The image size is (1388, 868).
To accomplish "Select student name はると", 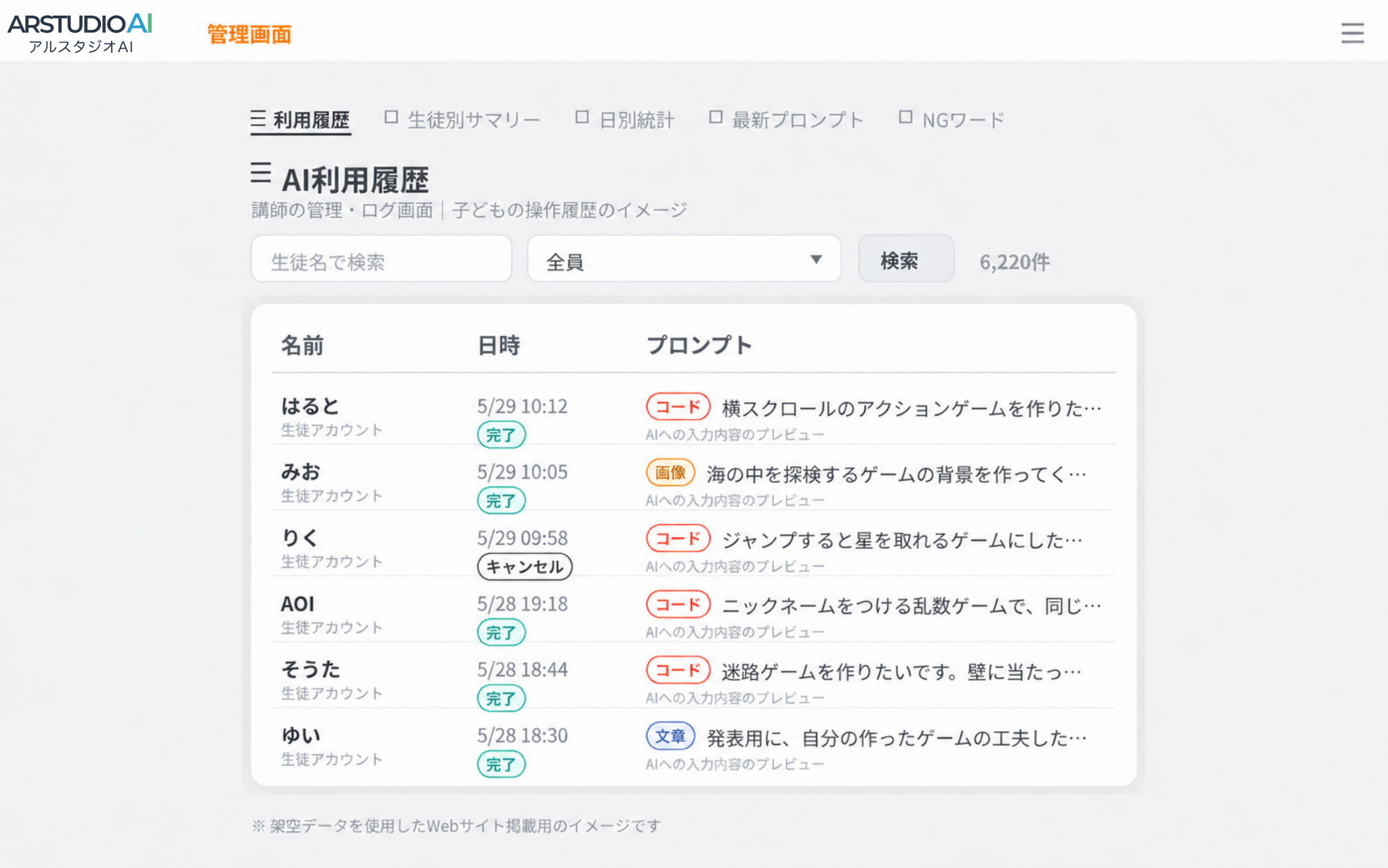I will coord(310,406).
